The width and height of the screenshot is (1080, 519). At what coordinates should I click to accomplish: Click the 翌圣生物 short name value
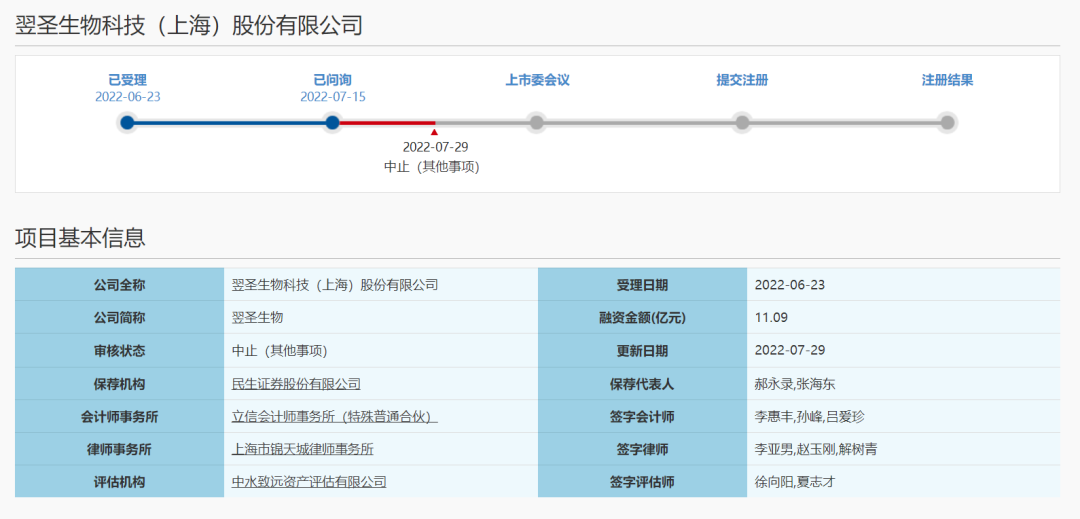pyautogui.click(x=258, y=318)
